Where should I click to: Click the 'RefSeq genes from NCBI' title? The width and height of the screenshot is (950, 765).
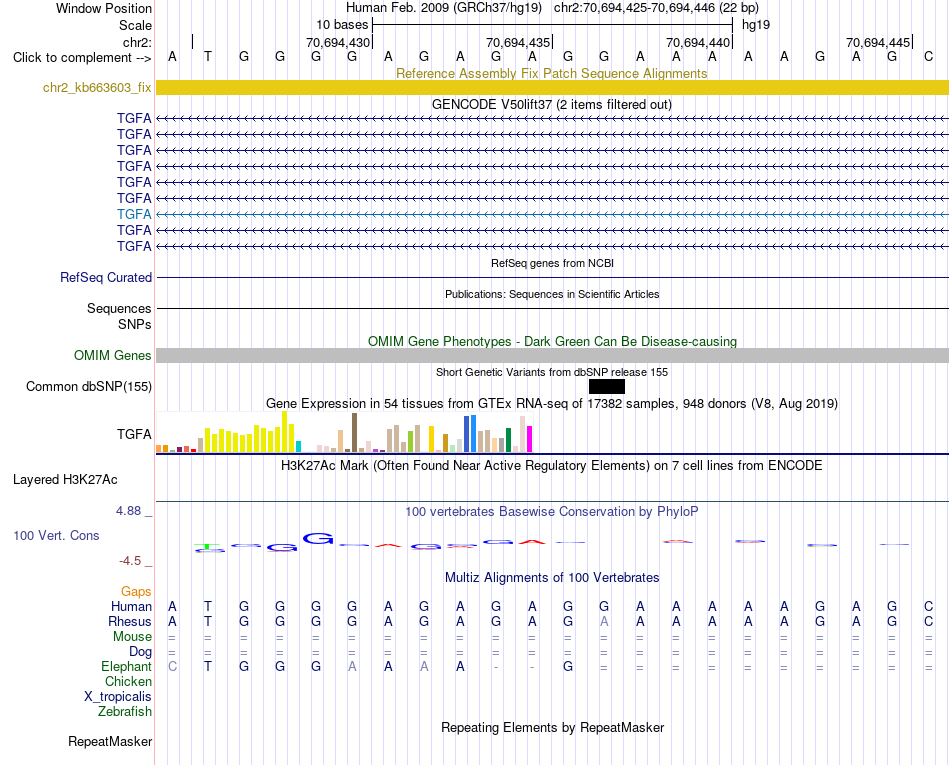552,263
